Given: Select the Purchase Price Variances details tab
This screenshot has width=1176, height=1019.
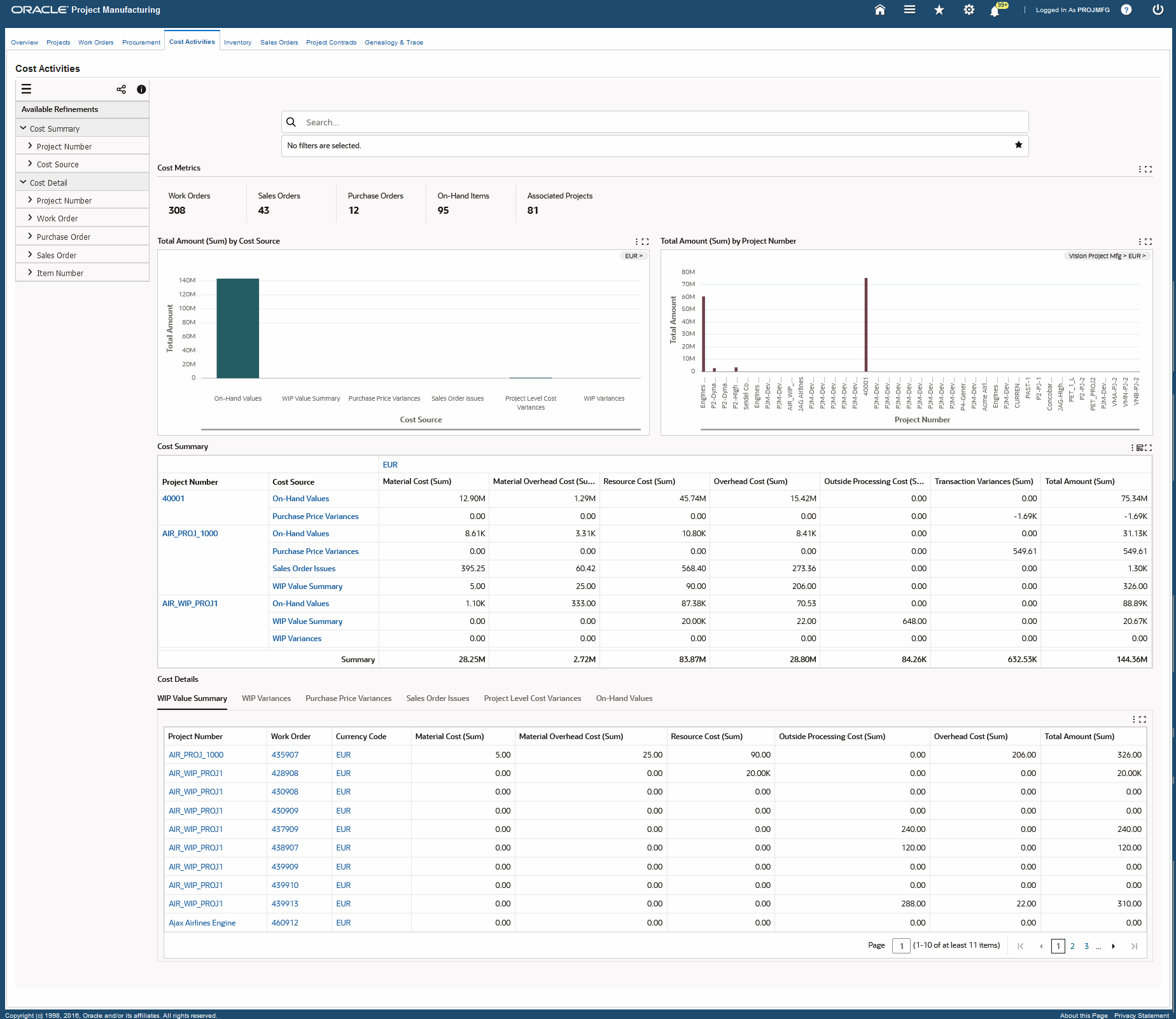Looking at the screenshot, I should tap(348, 698).
